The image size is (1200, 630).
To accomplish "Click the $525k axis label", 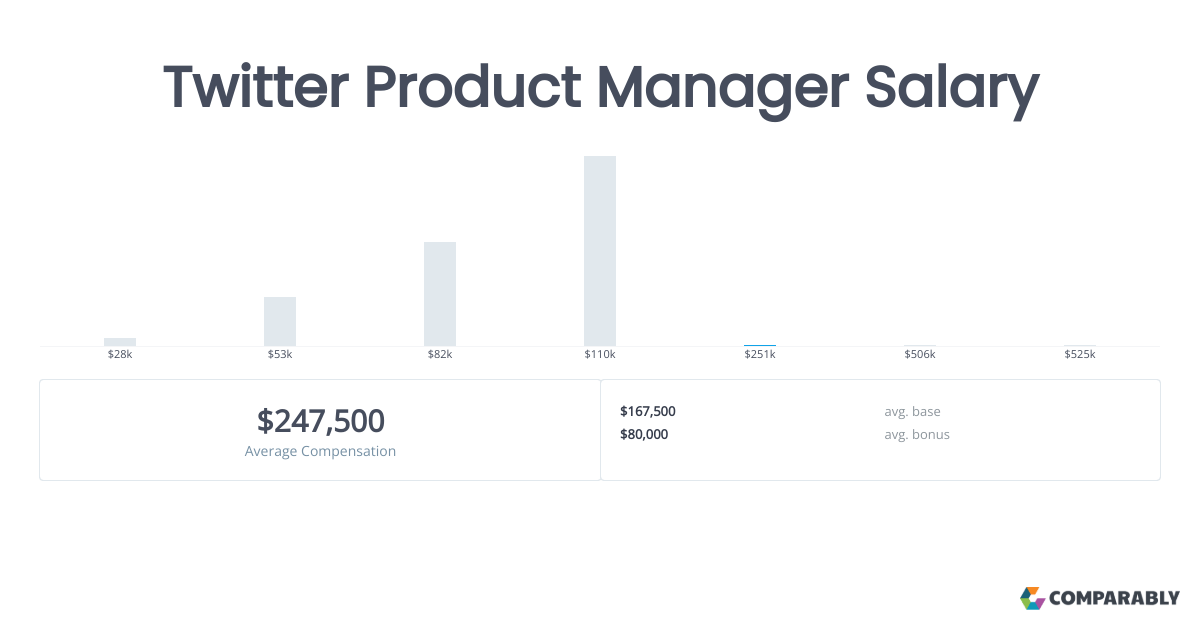I will pos(1080,355).
